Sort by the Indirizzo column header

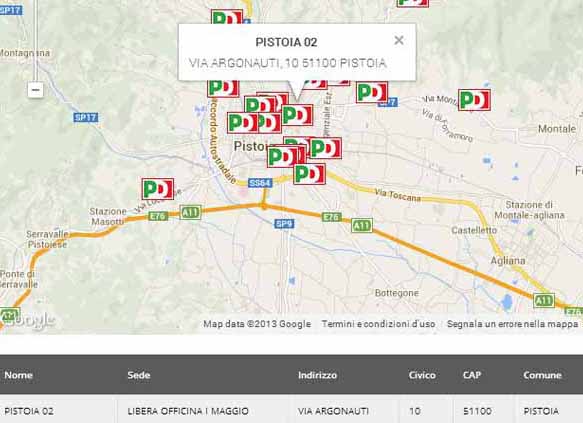click(x=317, y=375)
